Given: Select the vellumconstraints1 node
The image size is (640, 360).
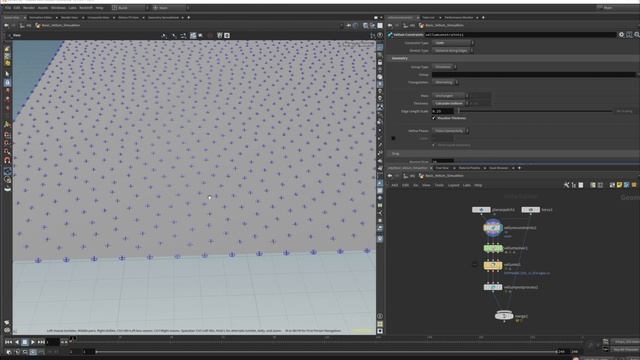Looking at the screenshot, I should pyautogui.click(x=493, y=228).
